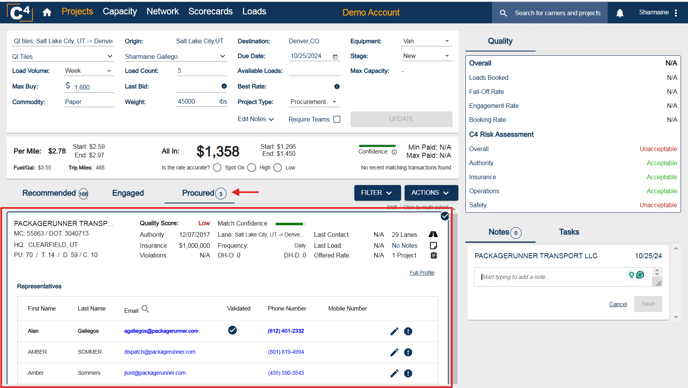Open the carrier notes icon beside No Notes

coord(434,245)
